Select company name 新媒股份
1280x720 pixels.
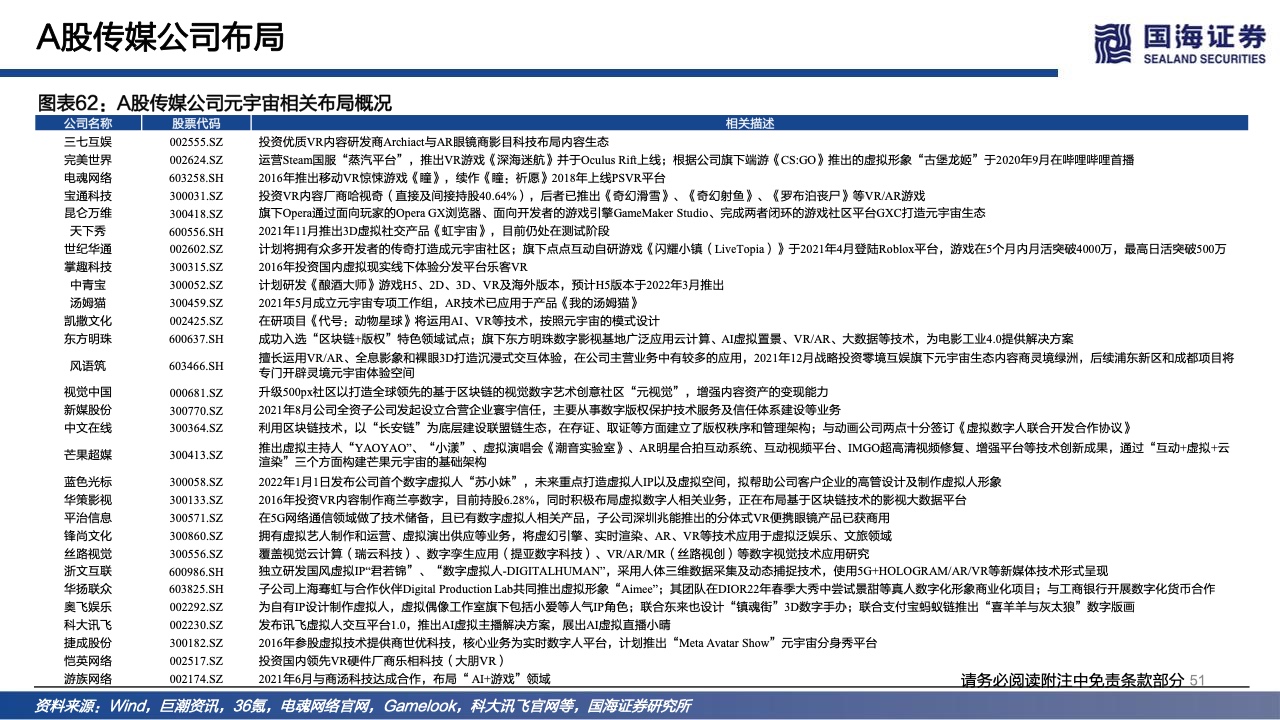click(x=88, y=409)
